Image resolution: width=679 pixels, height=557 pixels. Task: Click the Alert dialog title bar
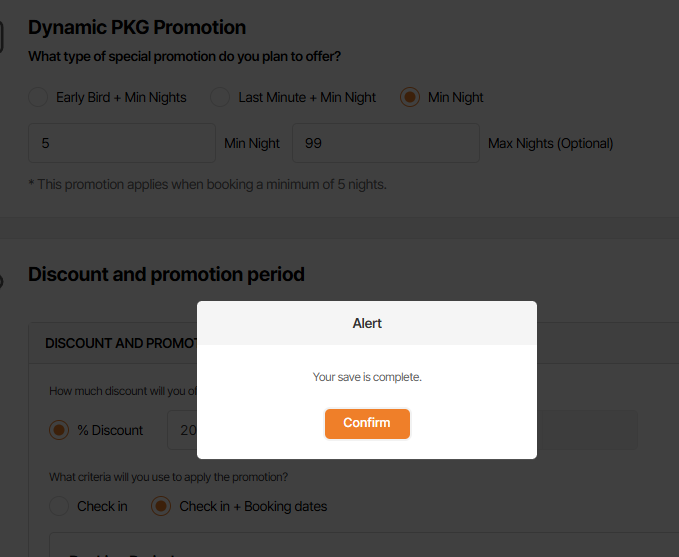(x=367, y=323)
